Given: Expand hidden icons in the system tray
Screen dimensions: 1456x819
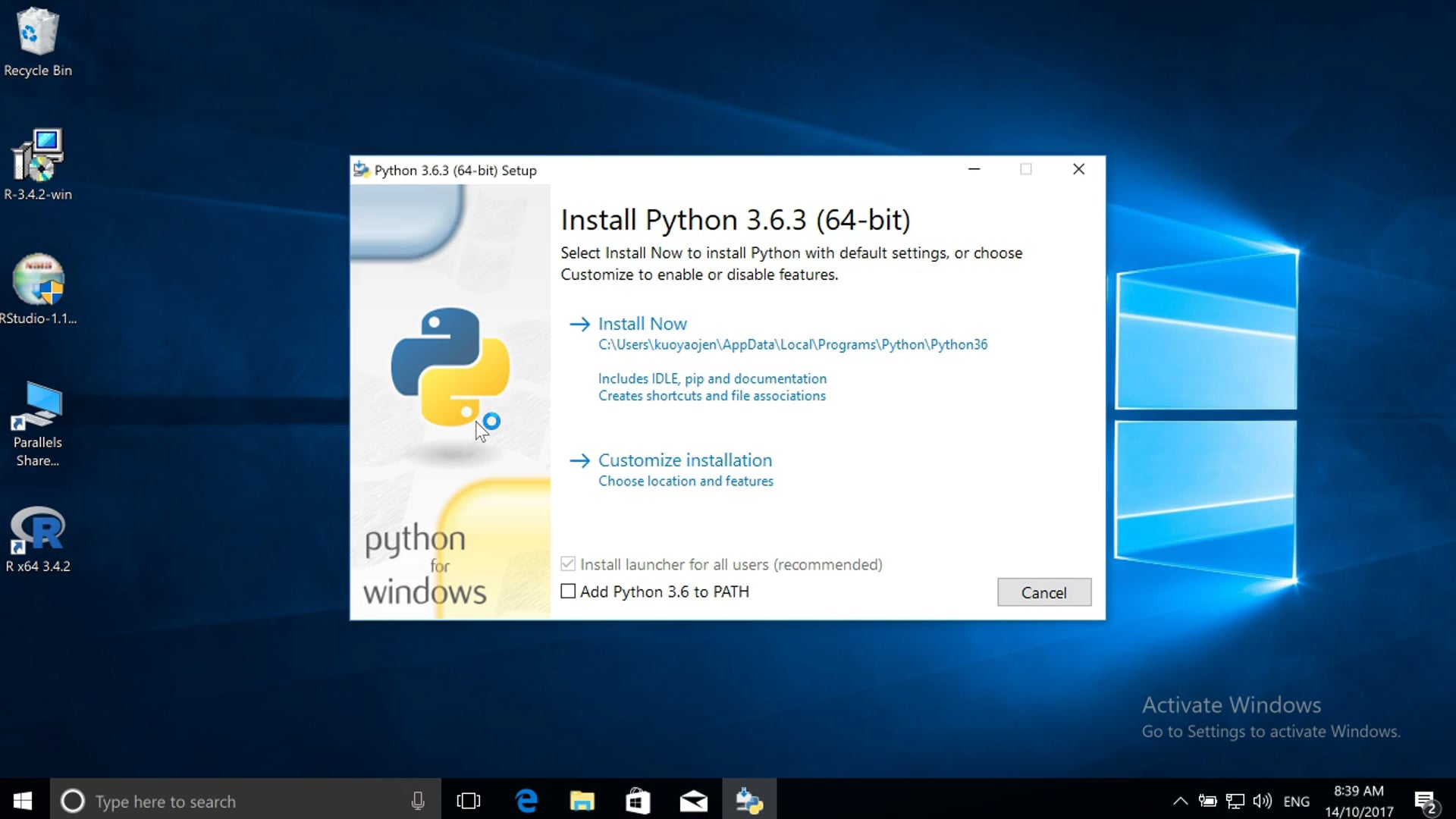Looking at the screenshot, I should tap(1180, 800).
